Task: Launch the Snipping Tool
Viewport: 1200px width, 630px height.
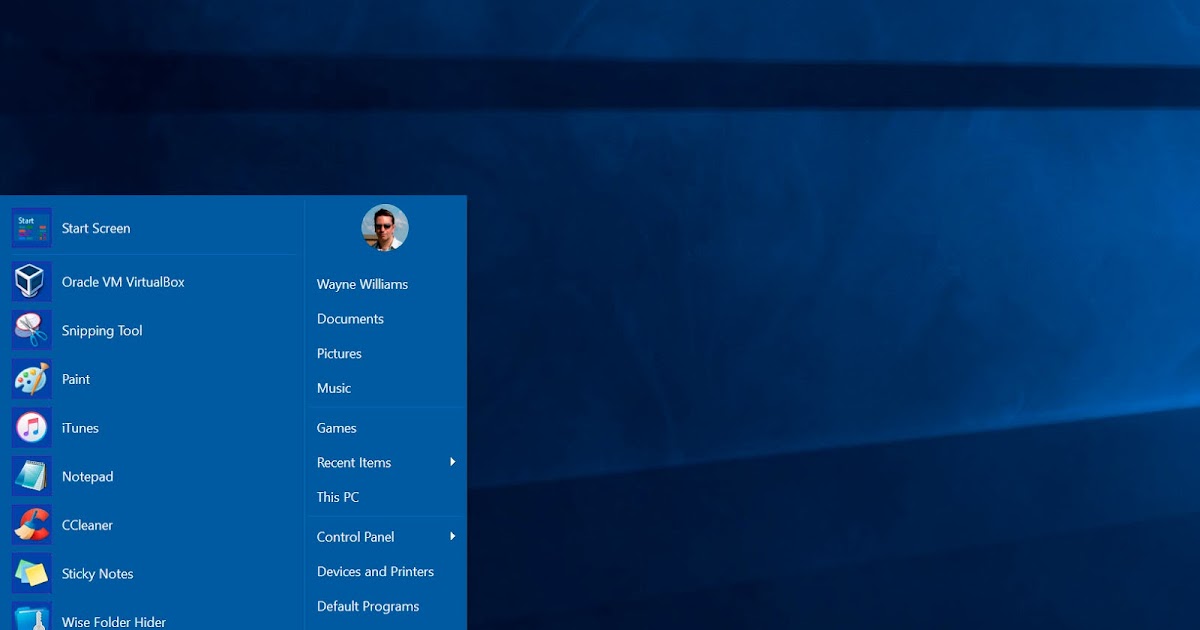Action: click(x=101, y=330)
